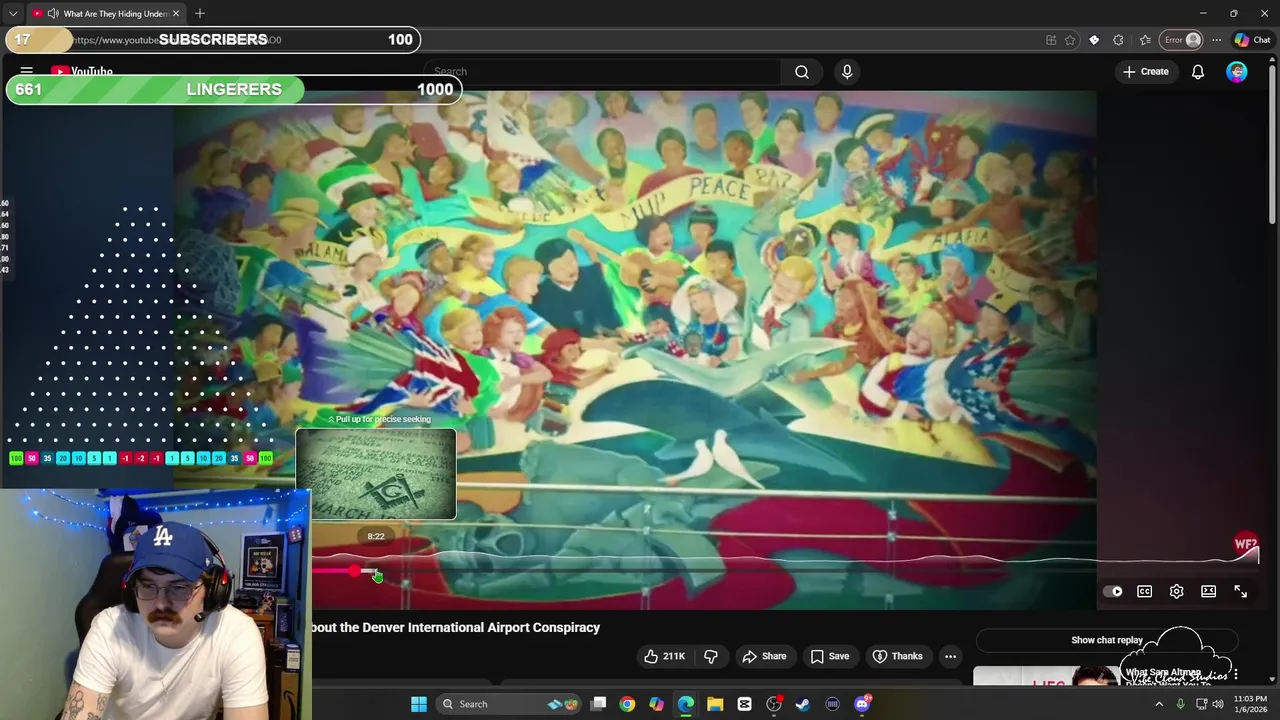The width and height of the screenshot is (1280, 720).
Task: Open the split screen/apps icon in address bar
Action: [1051, 40]
